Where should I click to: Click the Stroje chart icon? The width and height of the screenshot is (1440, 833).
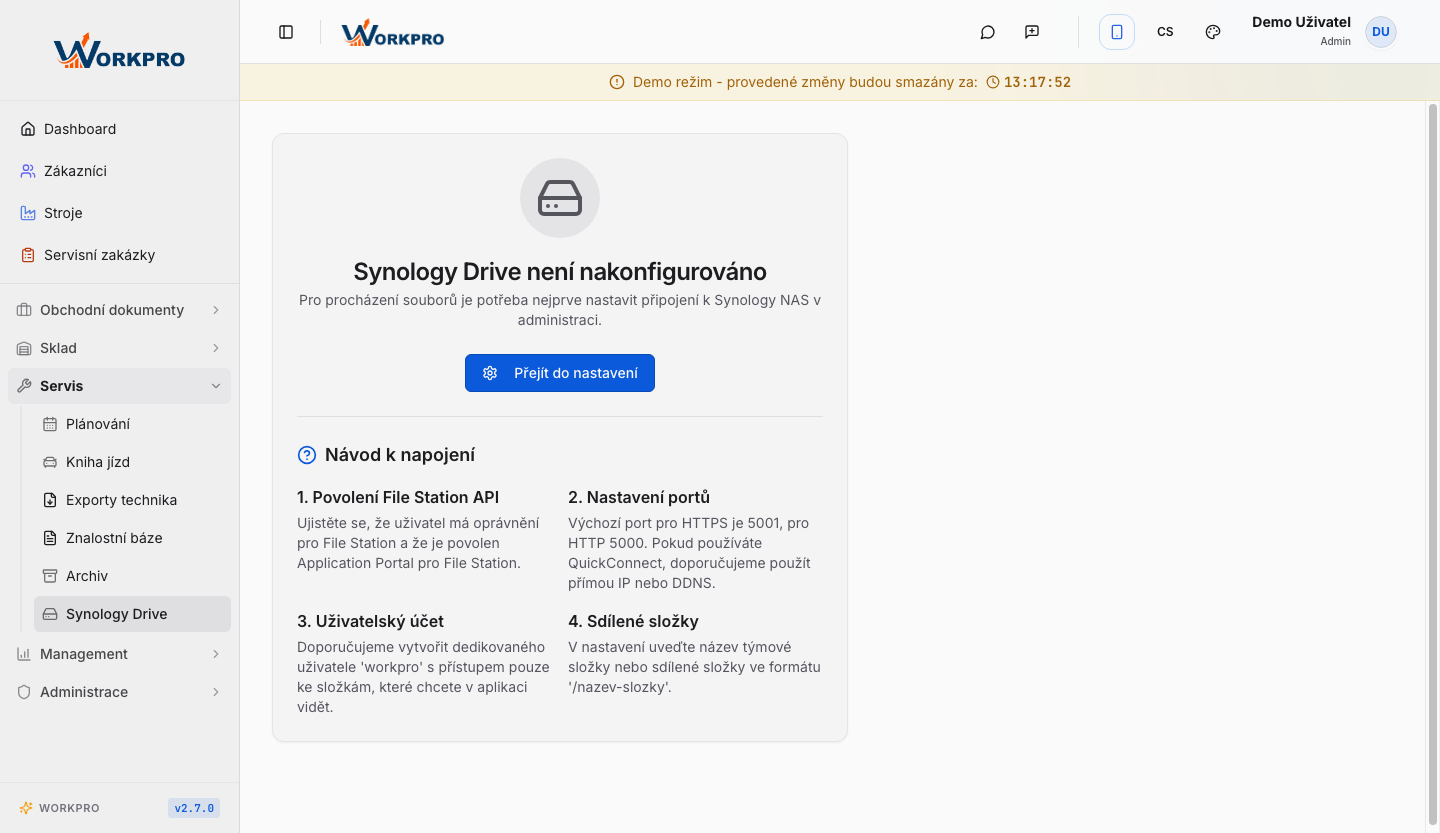coord(28,213)
